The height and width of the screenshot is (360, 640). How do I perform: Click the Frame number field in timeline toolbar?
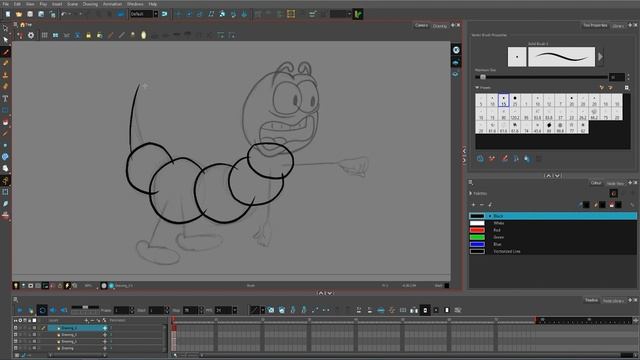click(122, 311)
